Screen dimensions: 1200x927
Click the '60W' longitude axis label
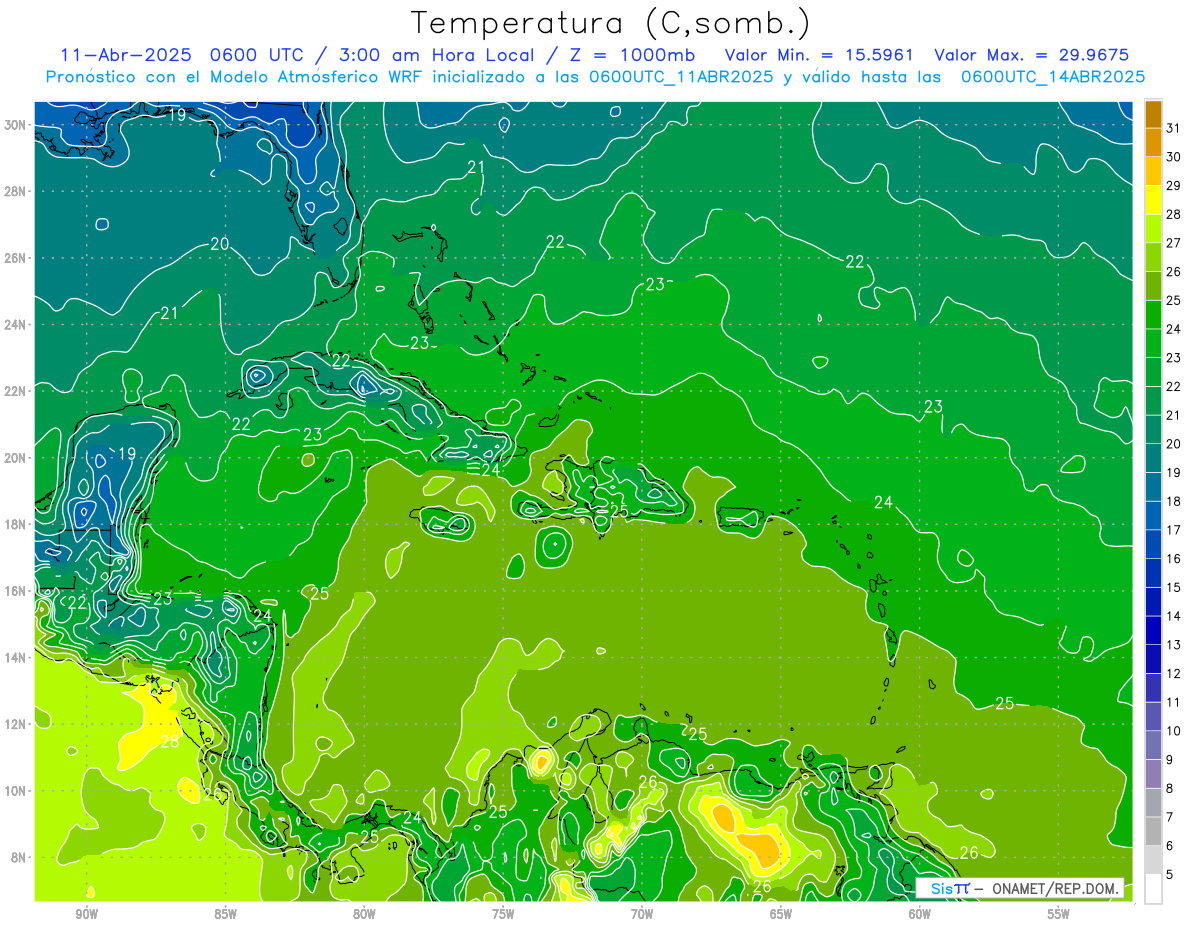[920, 914]
